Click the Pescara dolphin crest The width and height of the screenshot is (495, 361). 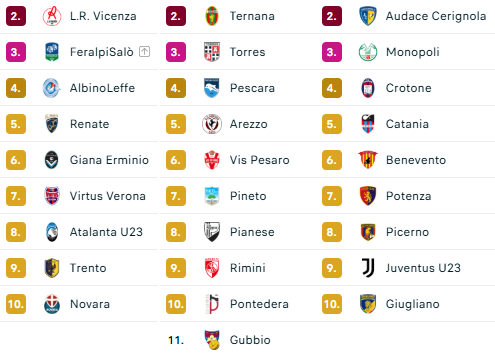[212, 88]
